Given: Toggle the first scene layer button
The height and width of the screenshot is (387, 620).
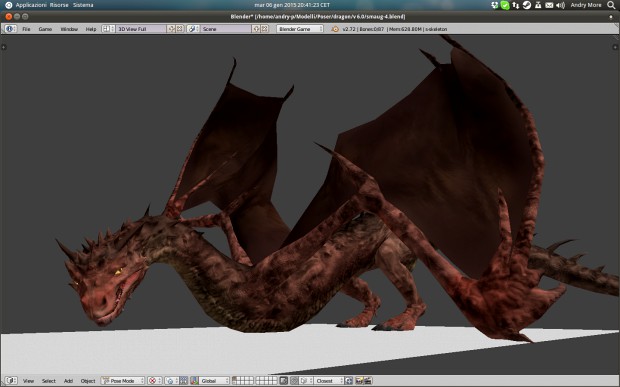Looking at the screenshot, I should 234,379.
